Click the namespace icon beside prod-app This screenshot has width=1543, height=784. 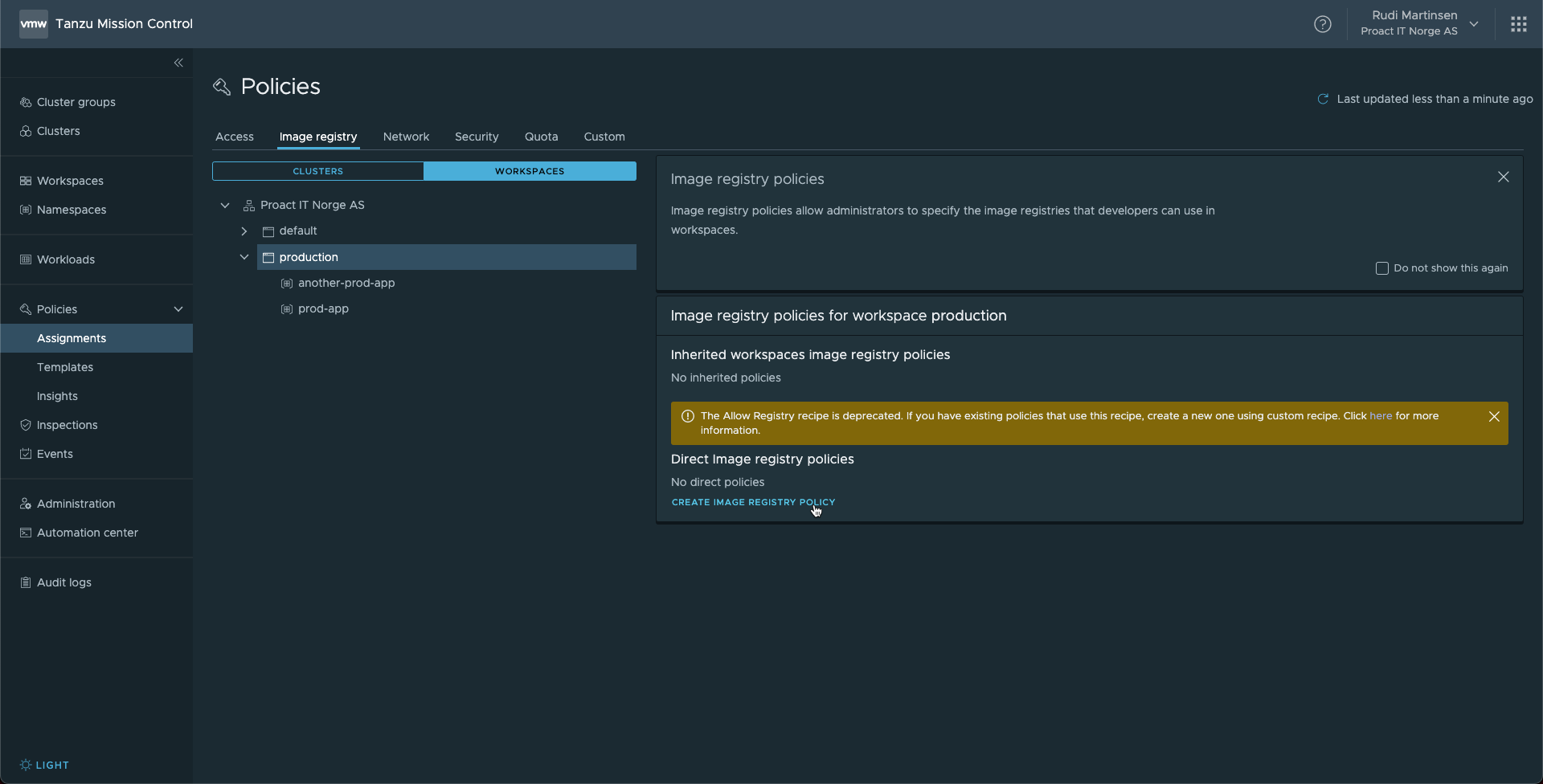(287, 309)
